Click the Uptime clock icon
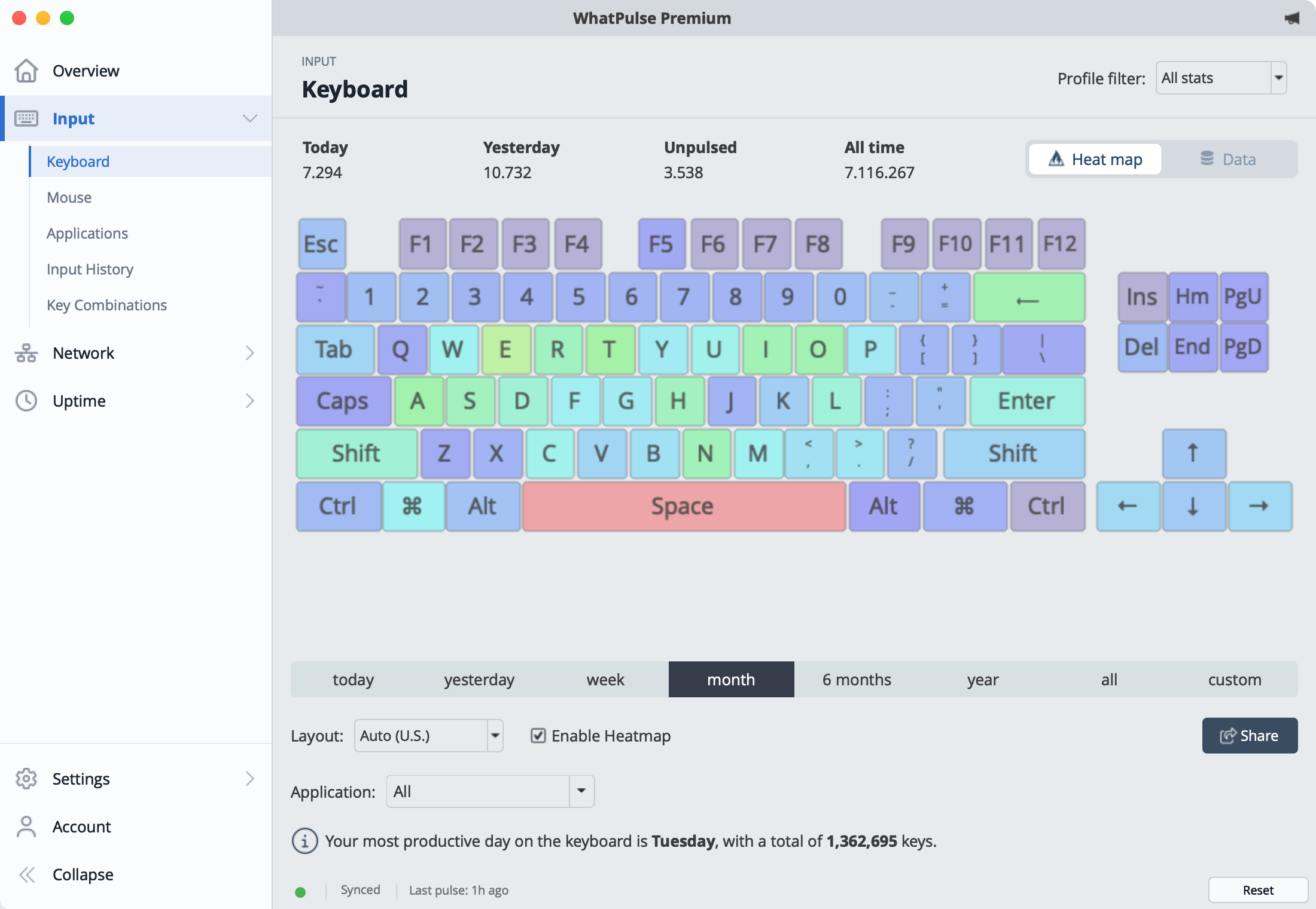 coord(26,401)
